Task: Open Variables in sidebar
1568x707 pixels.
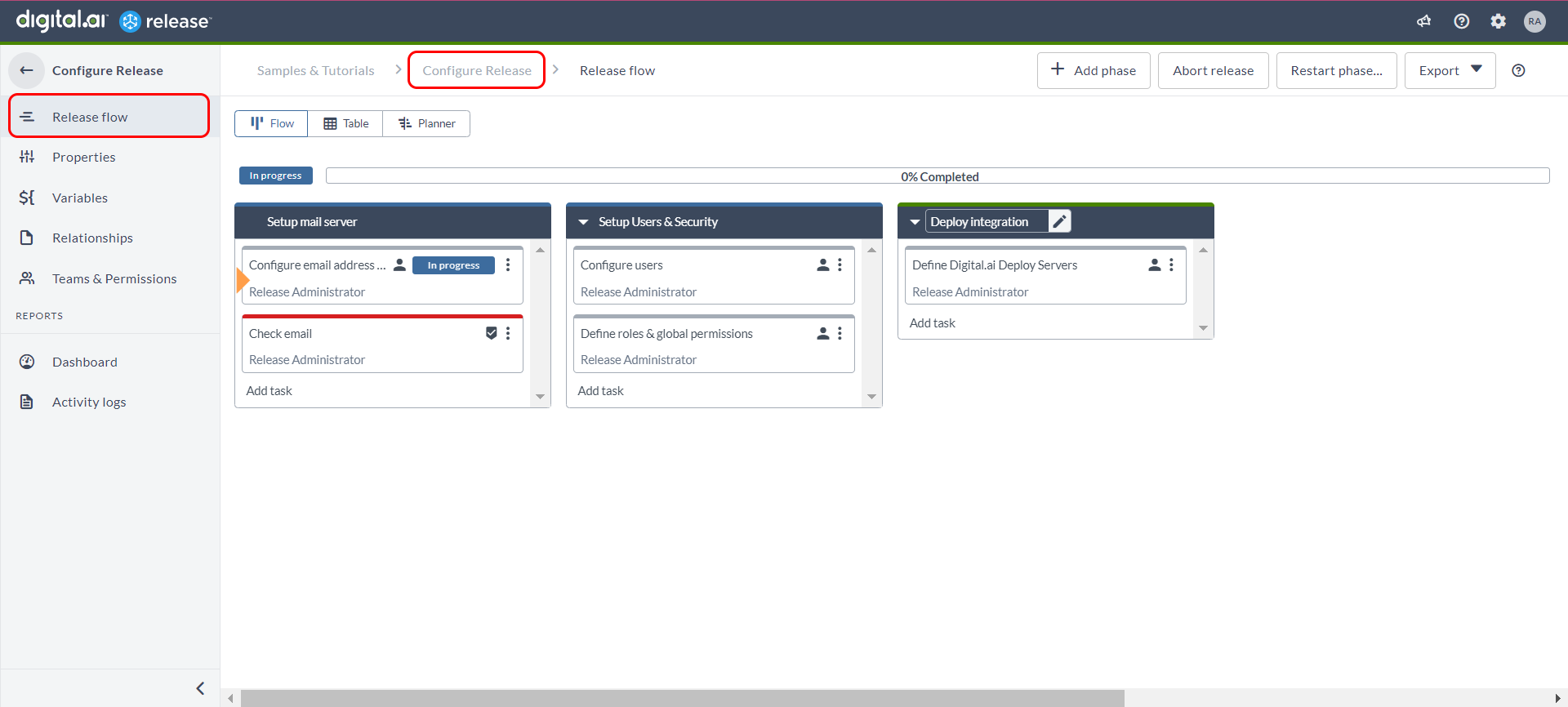Action: [x=109, y=198]
